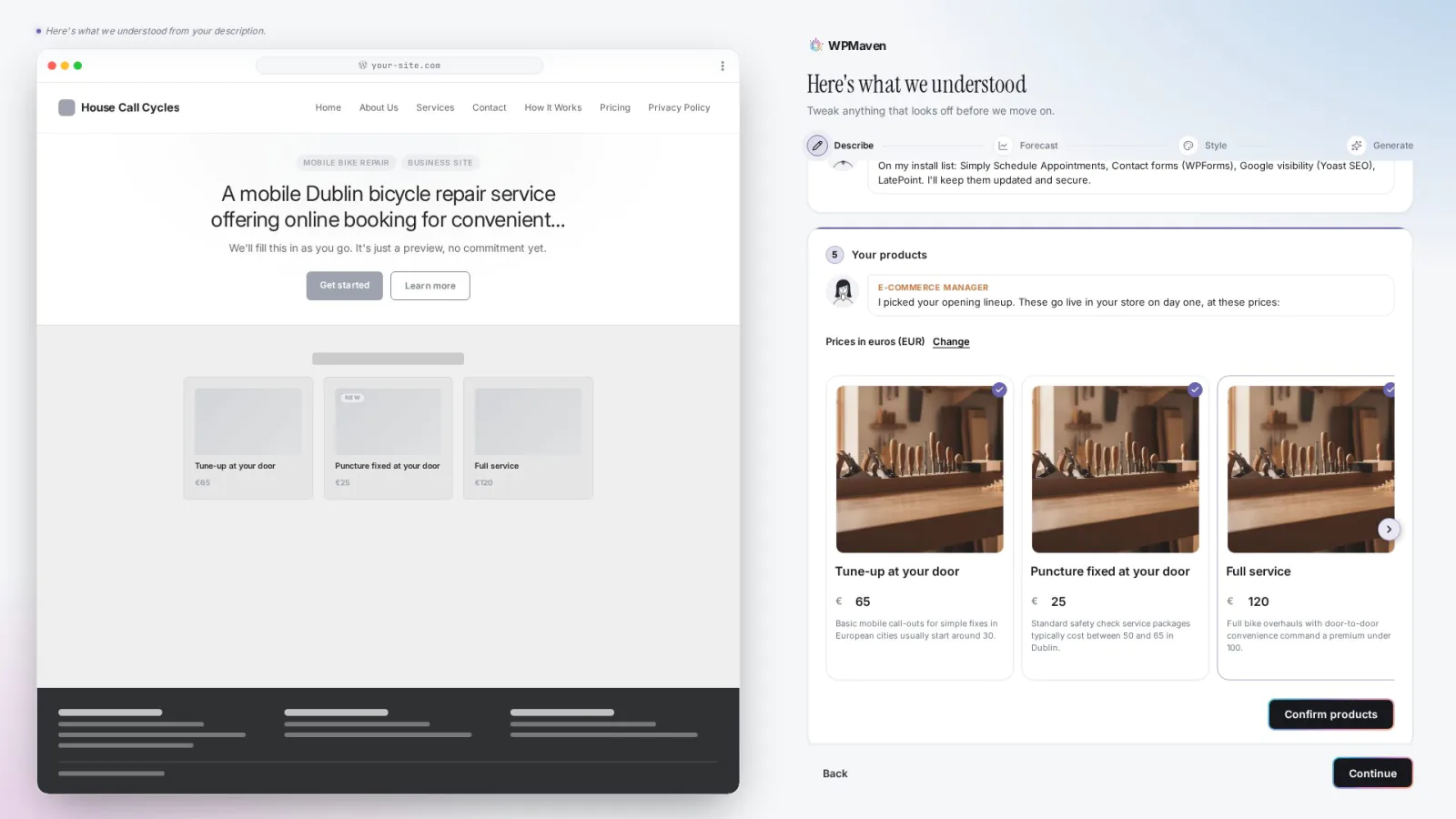Open About Us in the preview navigation
Image resolution: width=1456 pixels, height=819 pixels.
(x=379, y=107)
